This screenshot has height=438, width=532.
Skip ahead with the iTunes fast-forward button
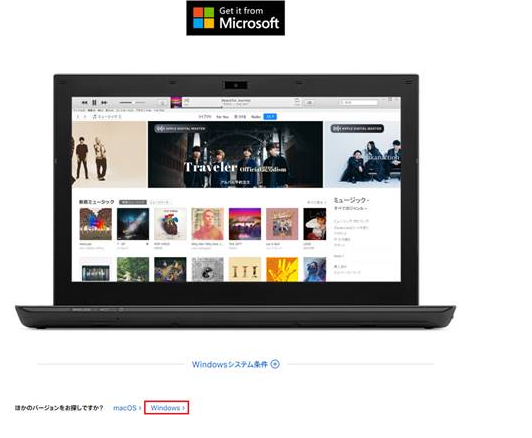click(104, 102)
